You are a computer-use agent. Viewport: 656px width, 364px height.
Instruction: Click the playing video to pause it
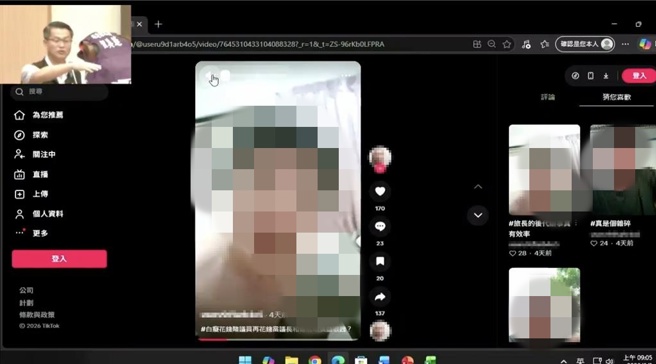tap(278, 201)
